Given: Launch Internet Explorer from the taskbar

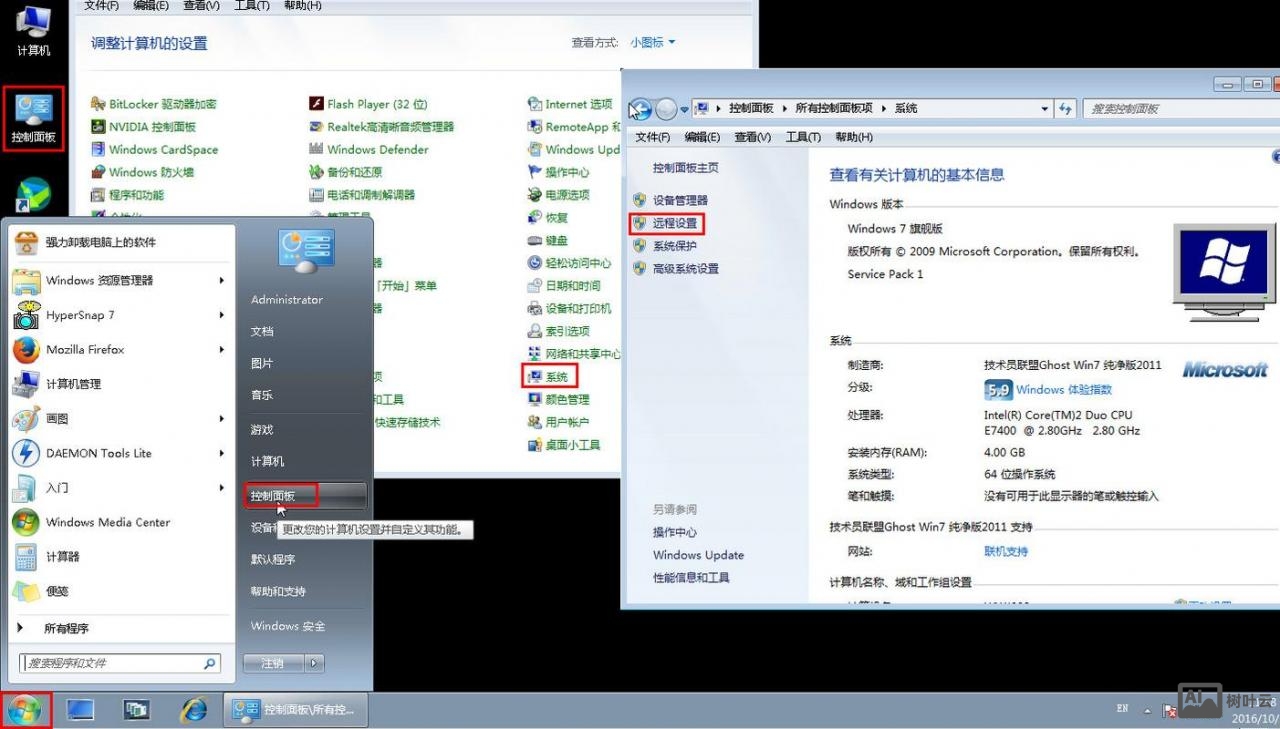Looking at the screenshot, I should (194, 710).
